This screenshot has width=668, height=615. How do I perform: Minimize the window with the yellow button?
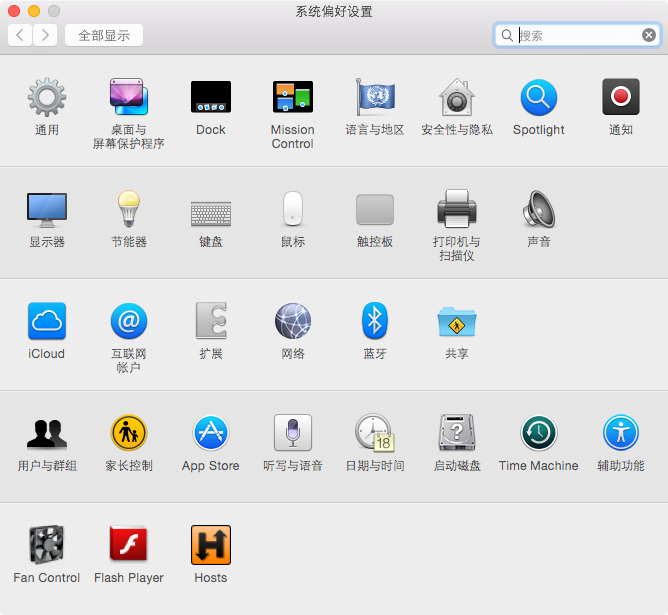(34, 11)
